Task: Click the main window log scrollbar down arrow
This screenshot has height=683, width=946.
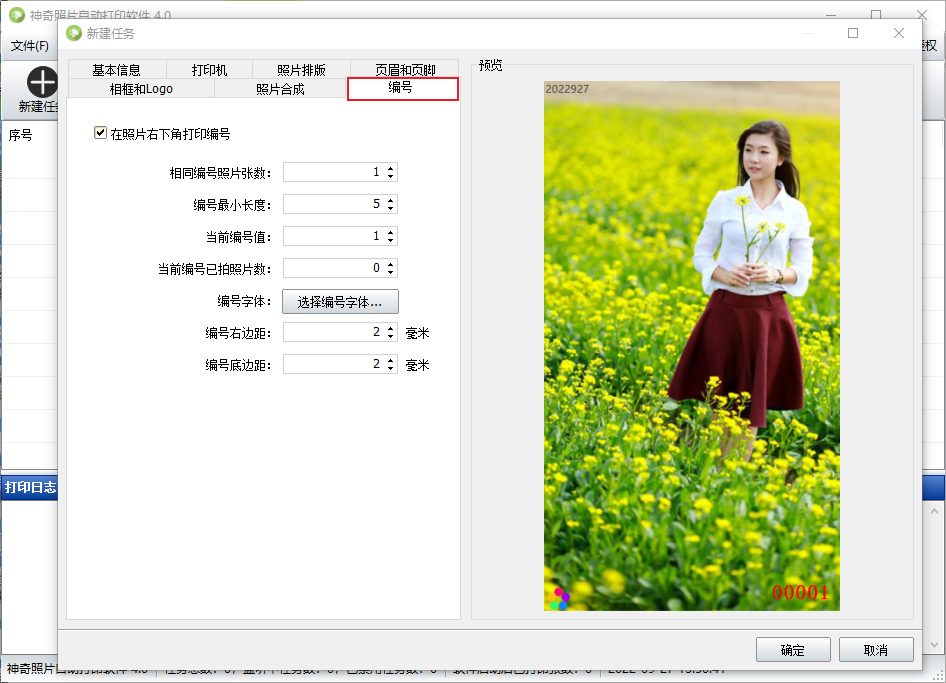Action: 934,645
